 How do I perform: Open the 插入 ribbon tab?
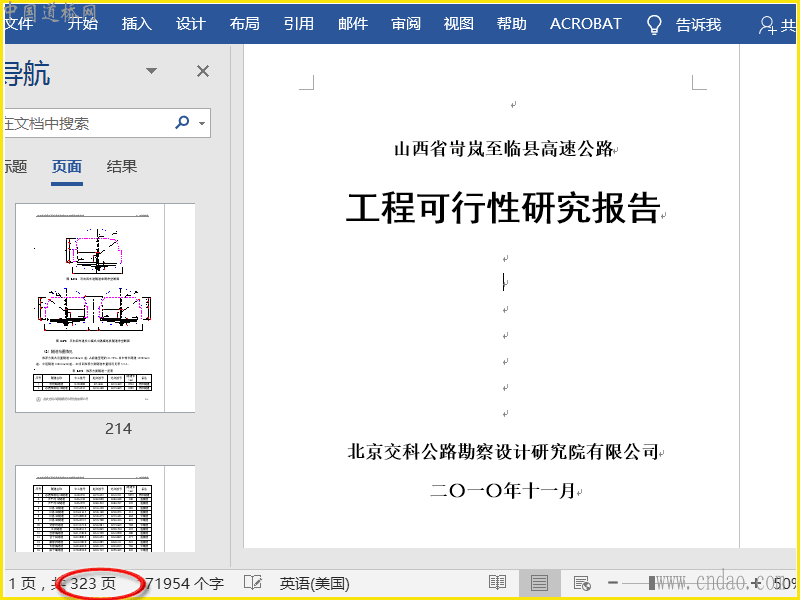(137, 24)
